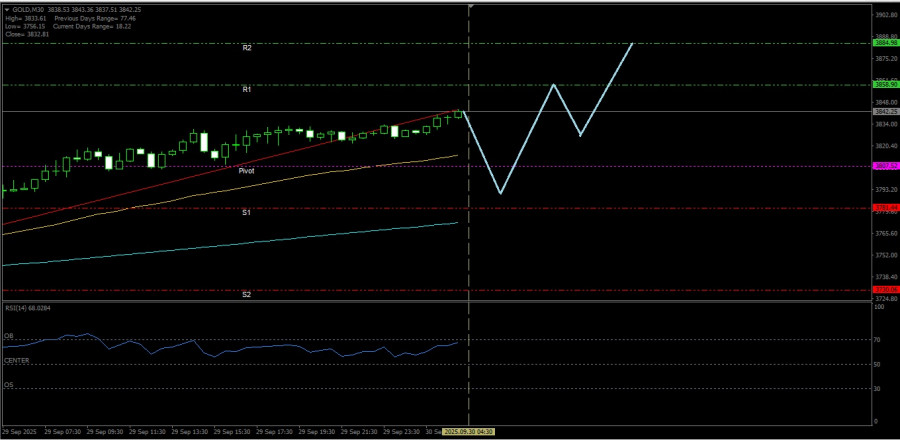Click the red S1 price tag on axis
900x440 pixels.
click(x=884, y=208)
